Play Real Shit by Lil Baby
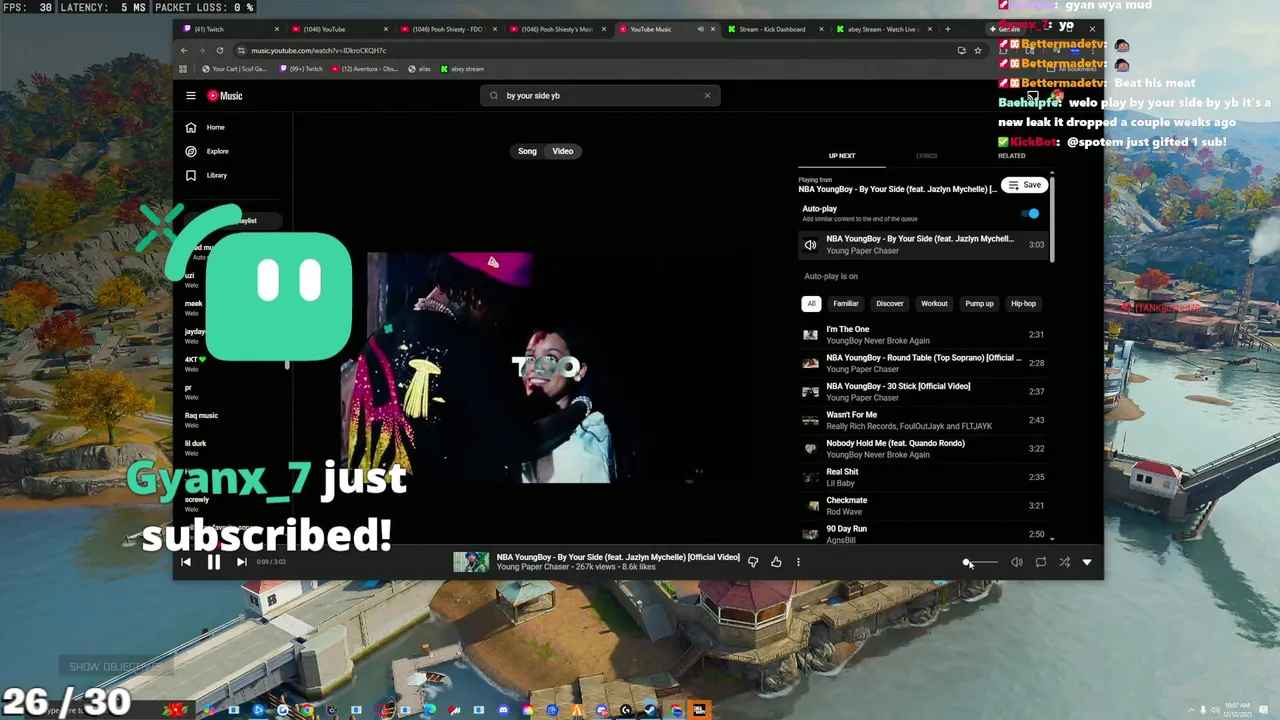1280x720 pixels. [924, 477]
